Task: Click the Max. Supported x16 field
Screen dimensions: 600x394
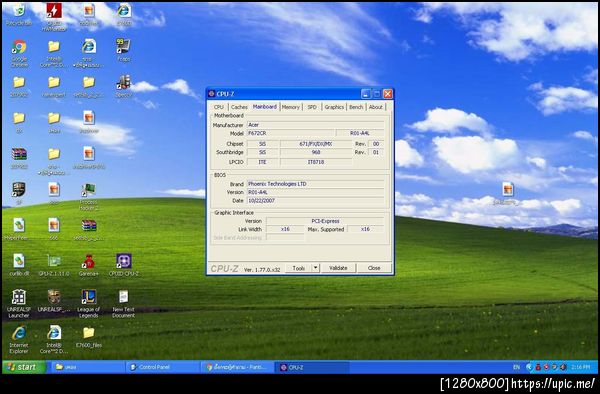Action: tap(365, 229)
